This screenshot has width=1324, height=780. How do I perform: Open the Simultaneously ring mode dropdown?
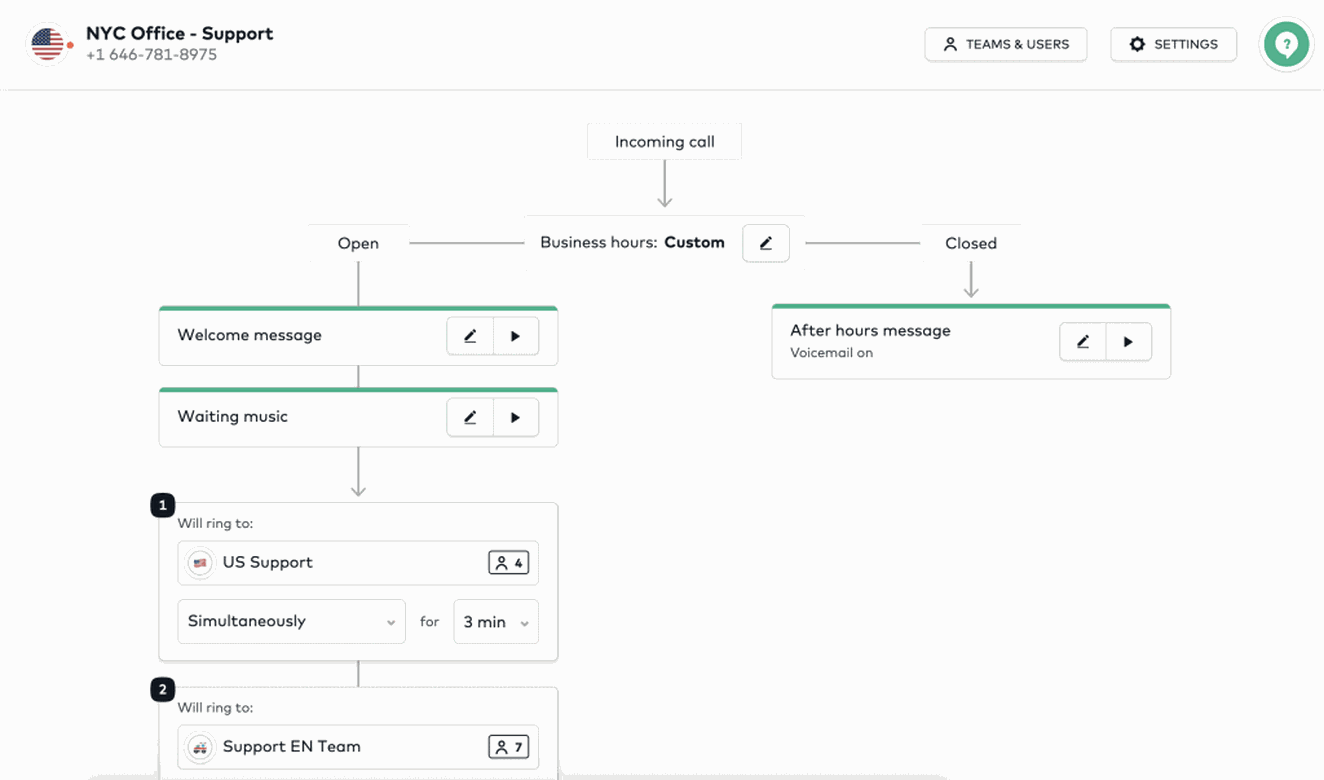coord(291,621)
